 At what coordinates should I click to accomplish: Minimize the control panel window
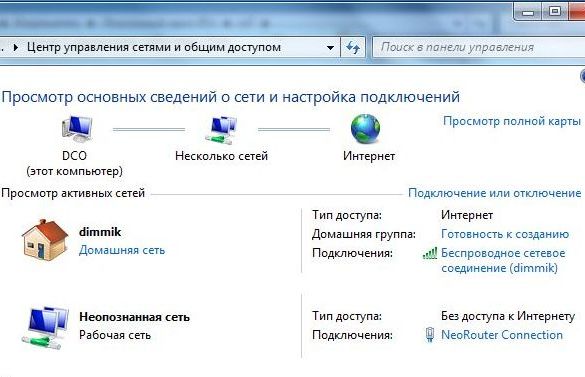pyautogui.click(x=528, y=12)
